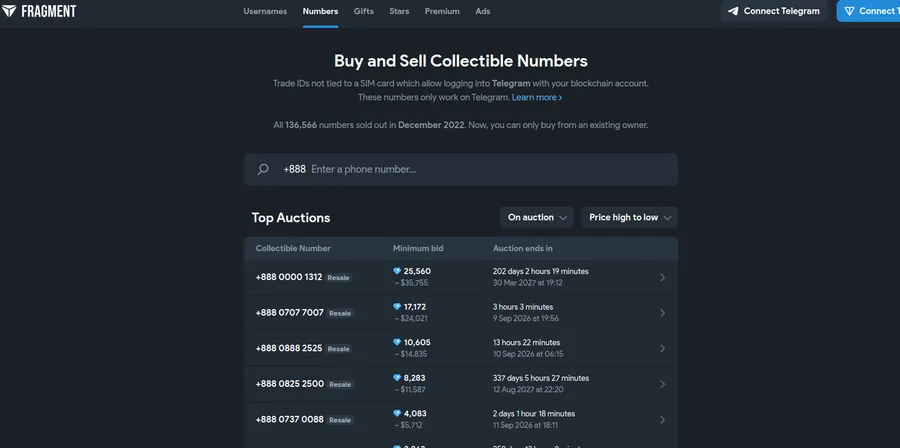The image size is (900, 448).
Task: Click the 8,283 minimum bid value
Action: [414, 378]
